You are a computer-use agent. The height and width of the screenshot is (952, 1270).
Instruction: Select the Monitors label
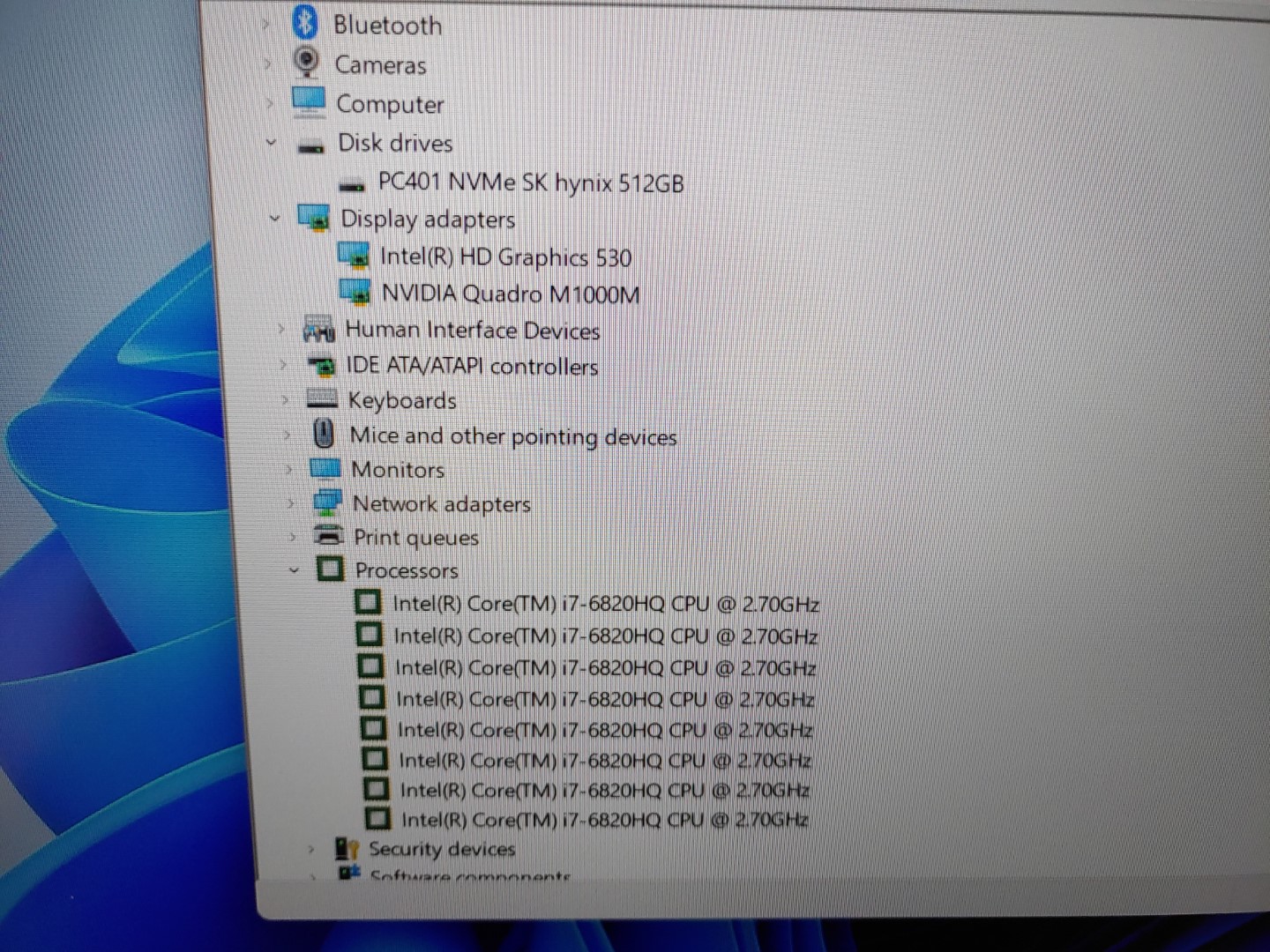coord(398,469)
